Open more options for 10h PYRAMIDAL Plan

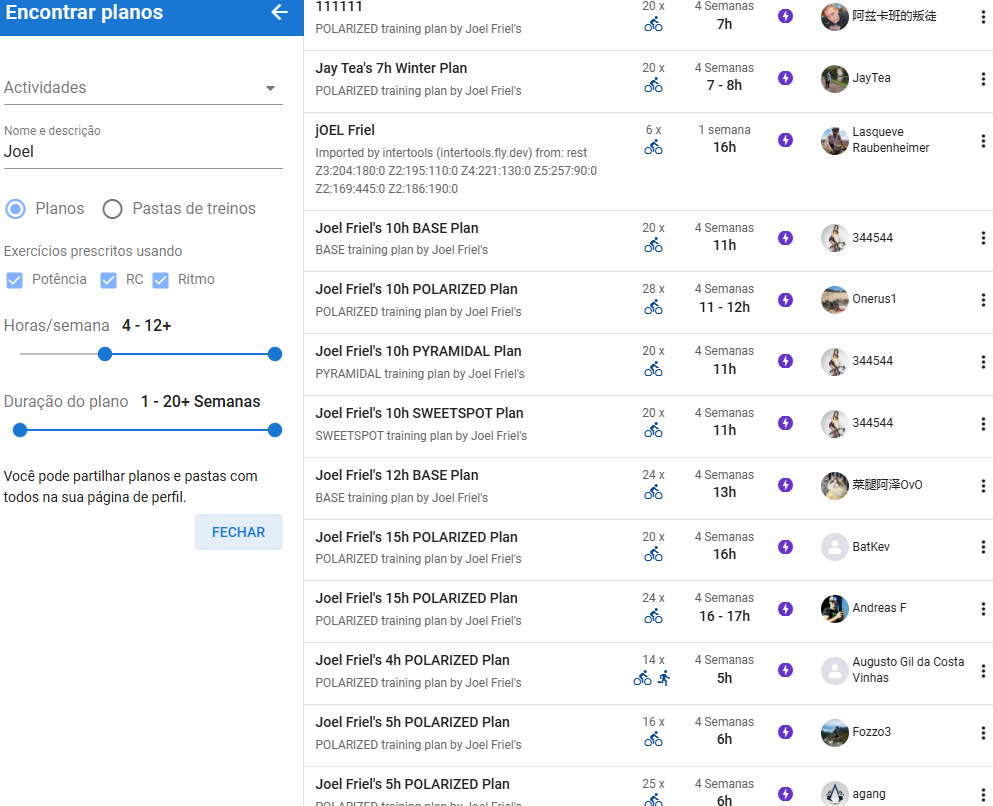[983, 362]
